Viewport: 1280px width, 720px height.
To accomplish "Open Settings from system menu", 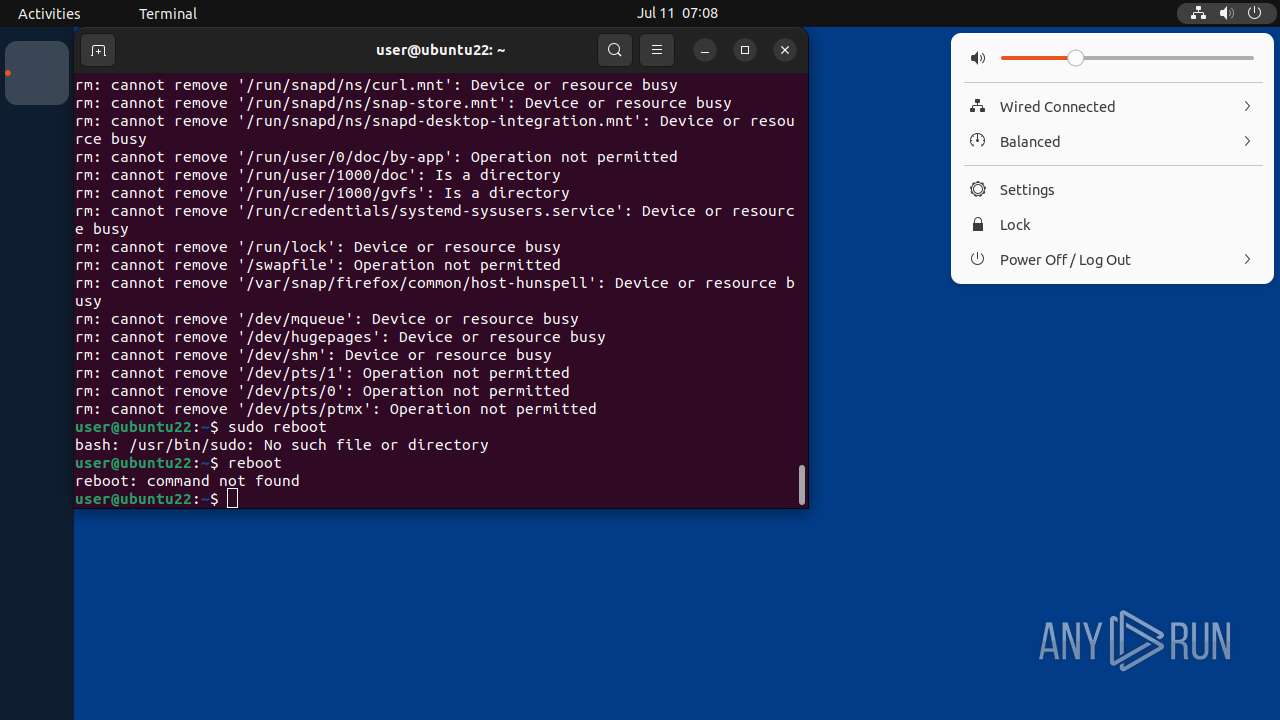I will click(x=1112, y=189).
